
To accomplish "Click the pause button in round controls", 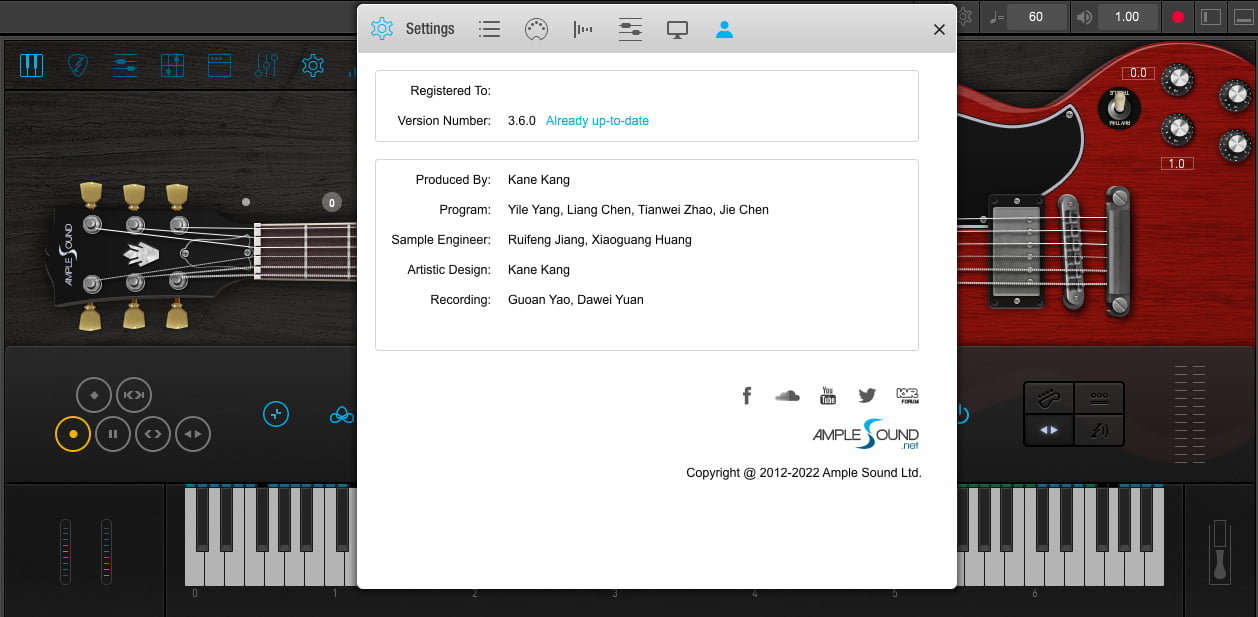I will coord(113,434).
